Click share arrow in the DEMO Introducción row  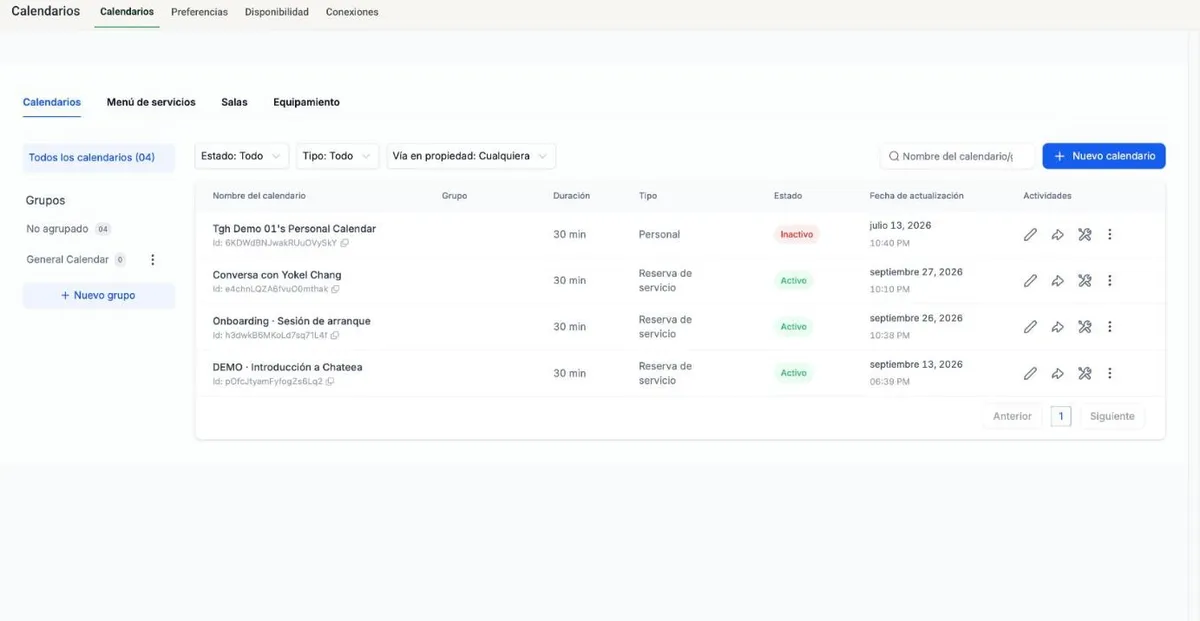click(x=1057, y=373)
